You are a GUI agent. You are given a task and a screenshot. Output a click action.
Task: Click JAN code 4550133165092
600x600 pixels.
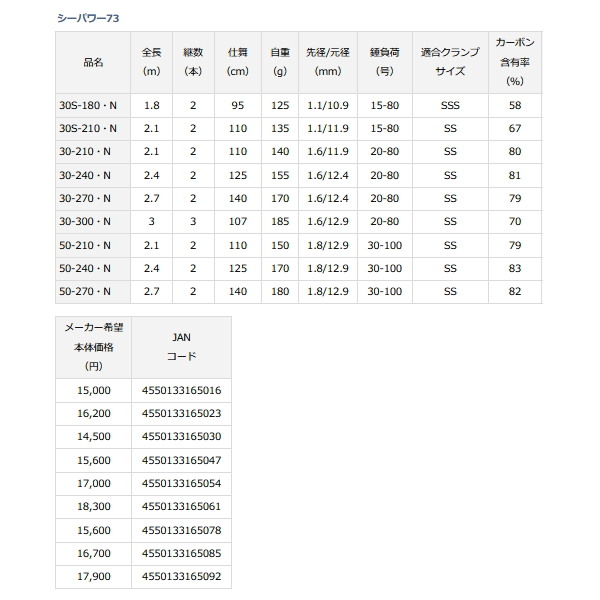pyautogui.click(x=181, y=577)
